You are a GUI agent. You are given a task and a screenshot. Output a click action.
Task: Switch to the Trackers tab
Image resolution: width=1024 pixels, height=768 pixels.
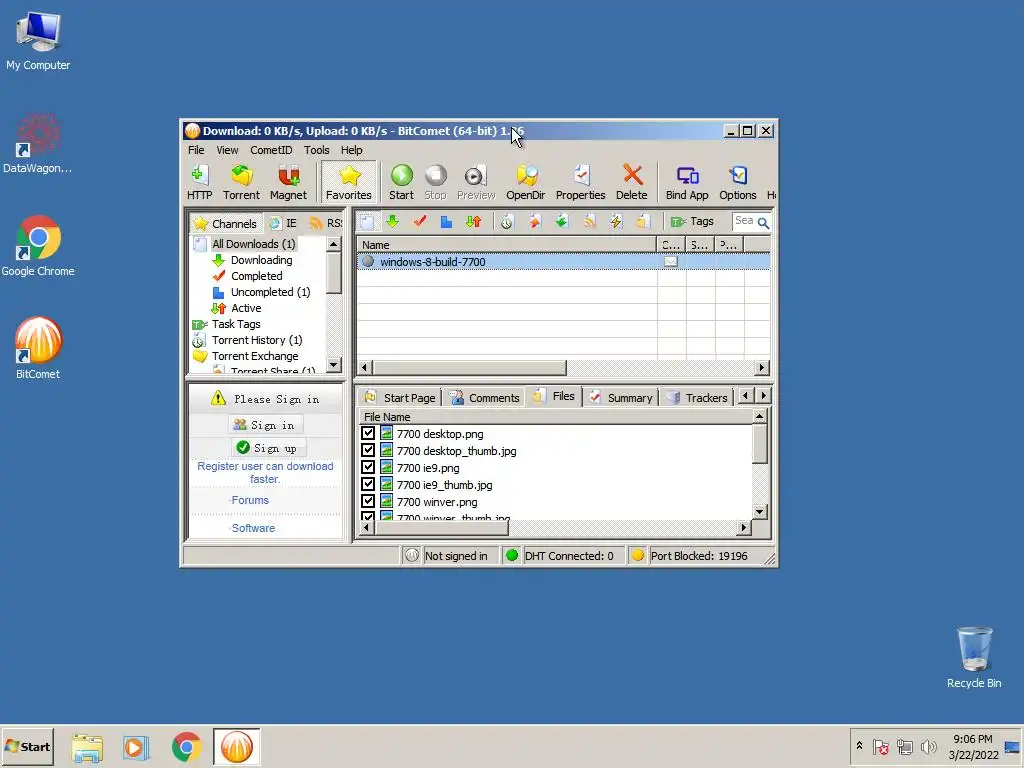tap(697, 398)
